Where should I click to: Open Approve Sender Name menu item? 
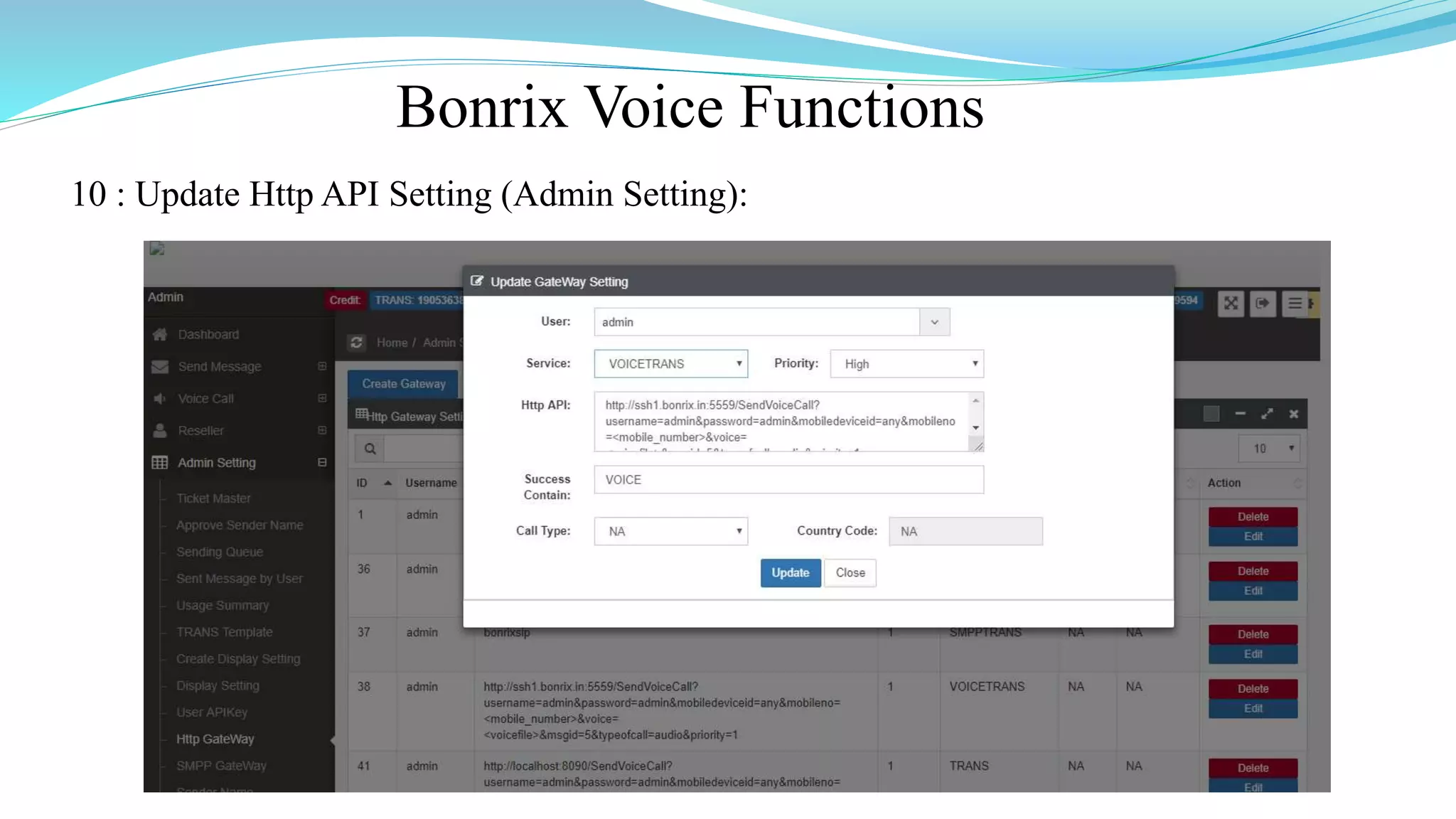240,525
